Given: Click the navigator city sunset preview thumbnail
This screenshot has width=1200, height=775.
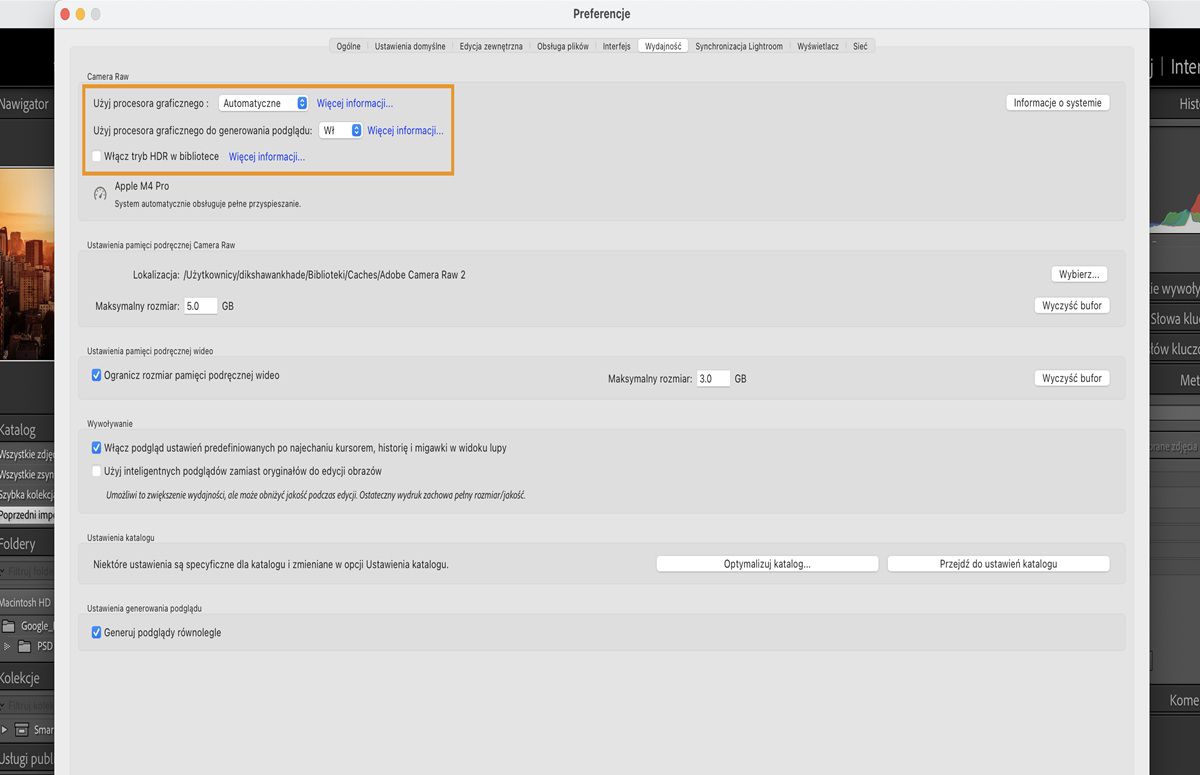Looking at the screenshot, I should 26,264.
